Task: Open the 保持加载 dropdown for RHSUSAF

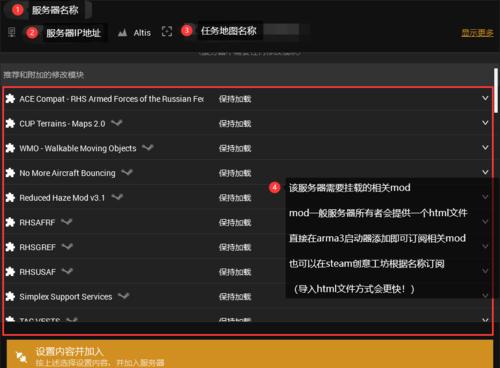Action: point(235,272)
